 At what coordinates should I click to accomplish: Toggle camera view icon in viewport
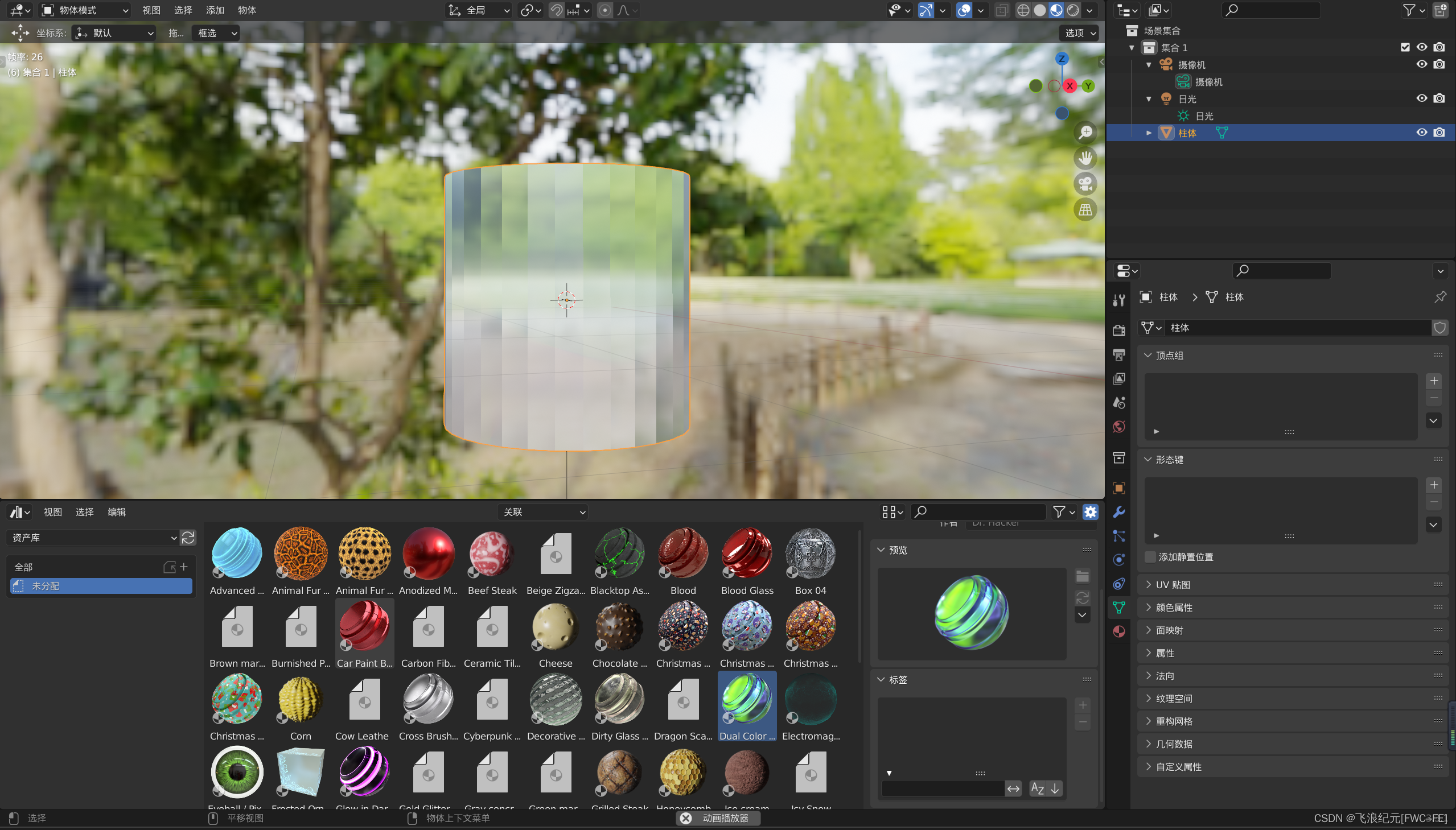[1085, 184]
